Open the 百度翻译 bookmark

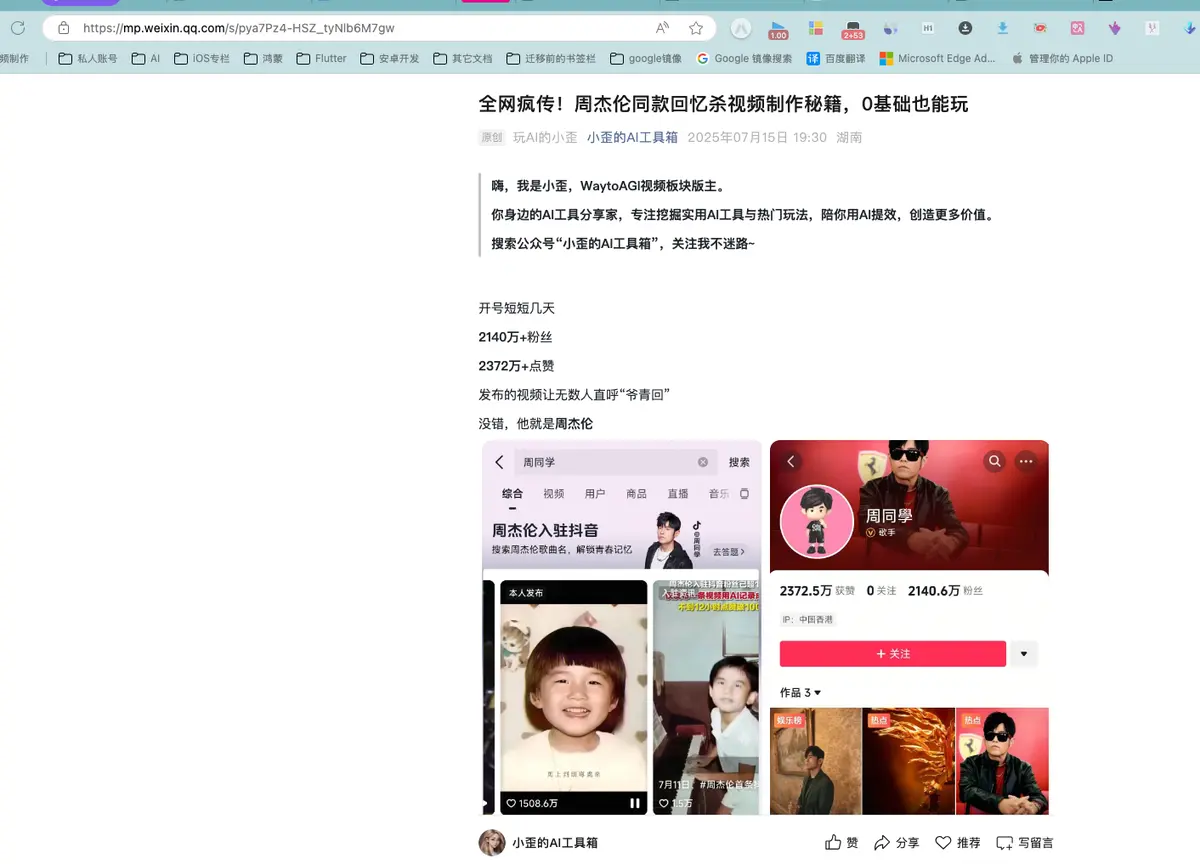(836, 59)
